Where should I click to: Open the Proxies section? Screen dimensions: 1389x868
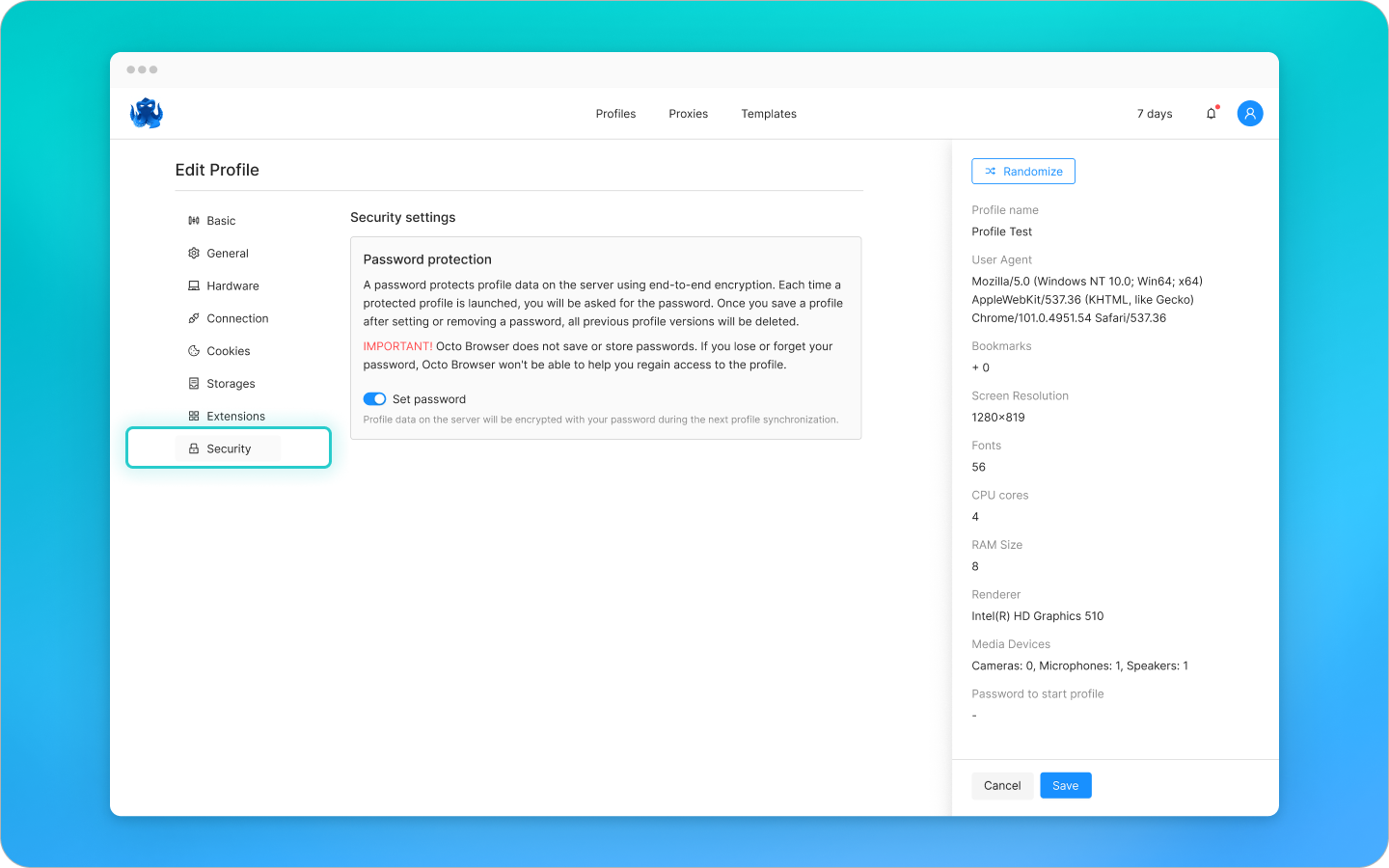[688, 113]
